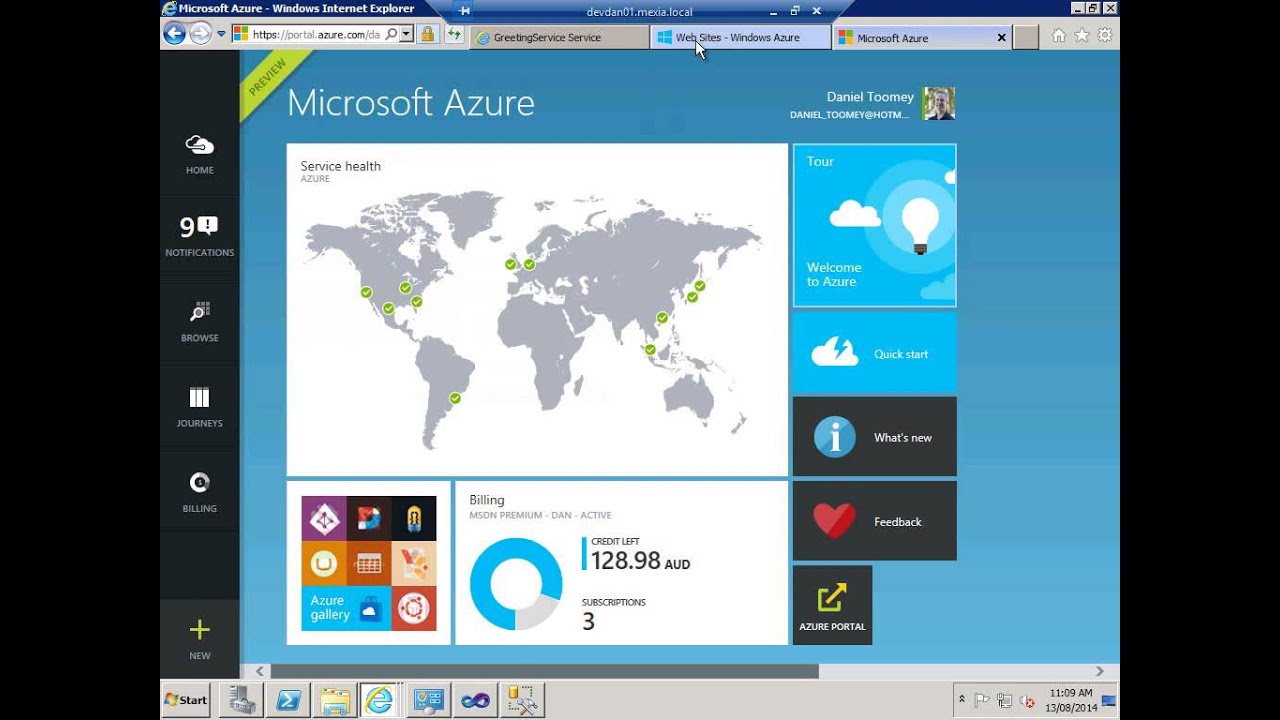Screen dimensions: 1280x720
Task: Open the Browse hub
Action: pyautogui.click(x=199, y=322)
